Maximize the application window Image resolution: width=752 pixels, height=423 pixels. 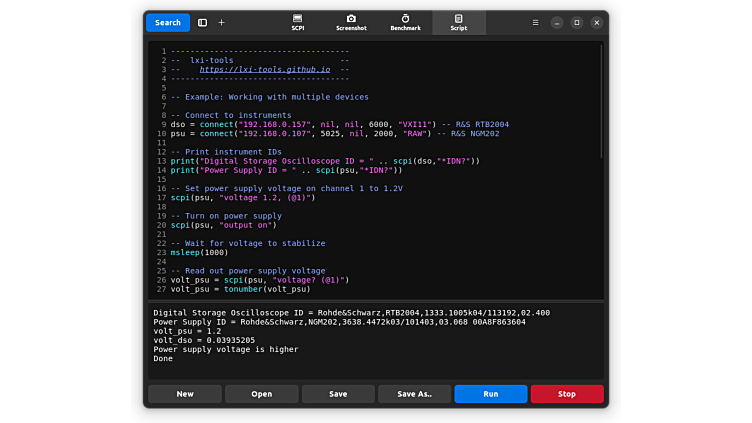pyautogui.click(x=577, y=22)
